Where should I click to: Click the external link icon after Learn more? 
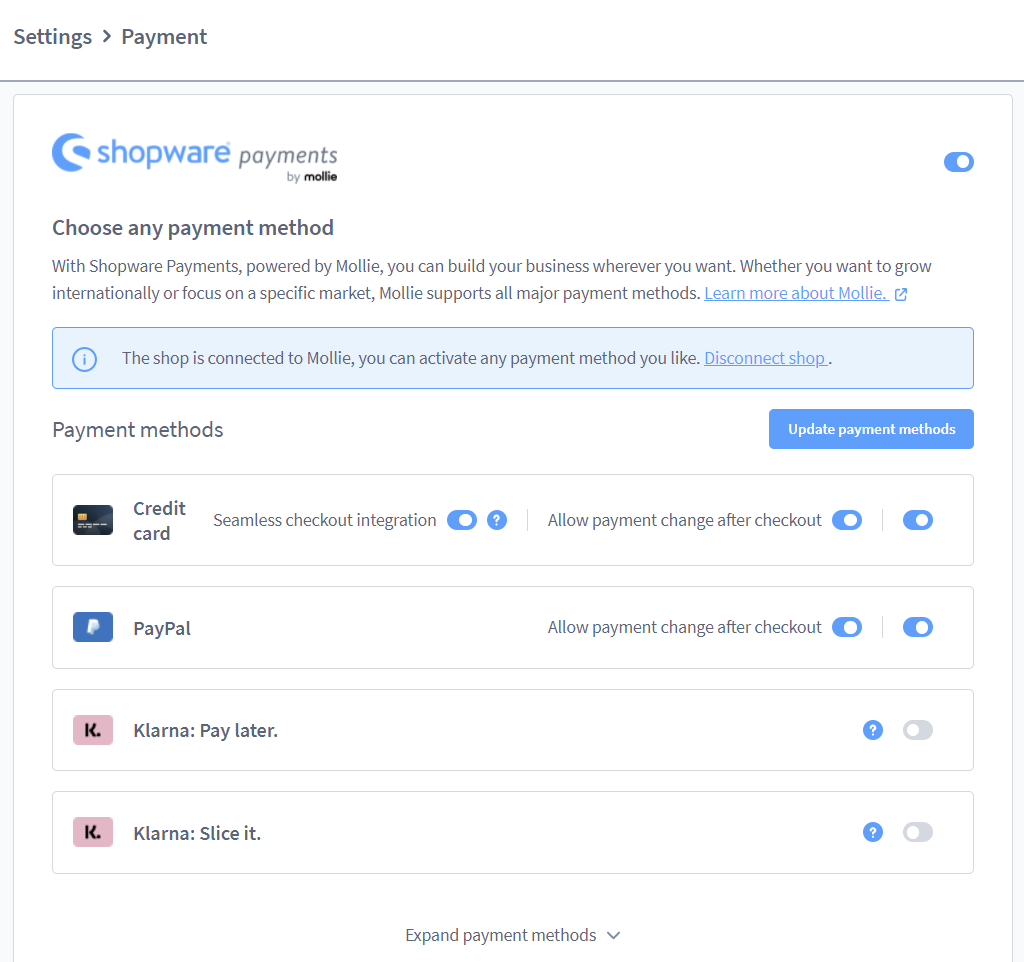click(x=900, y=293)
